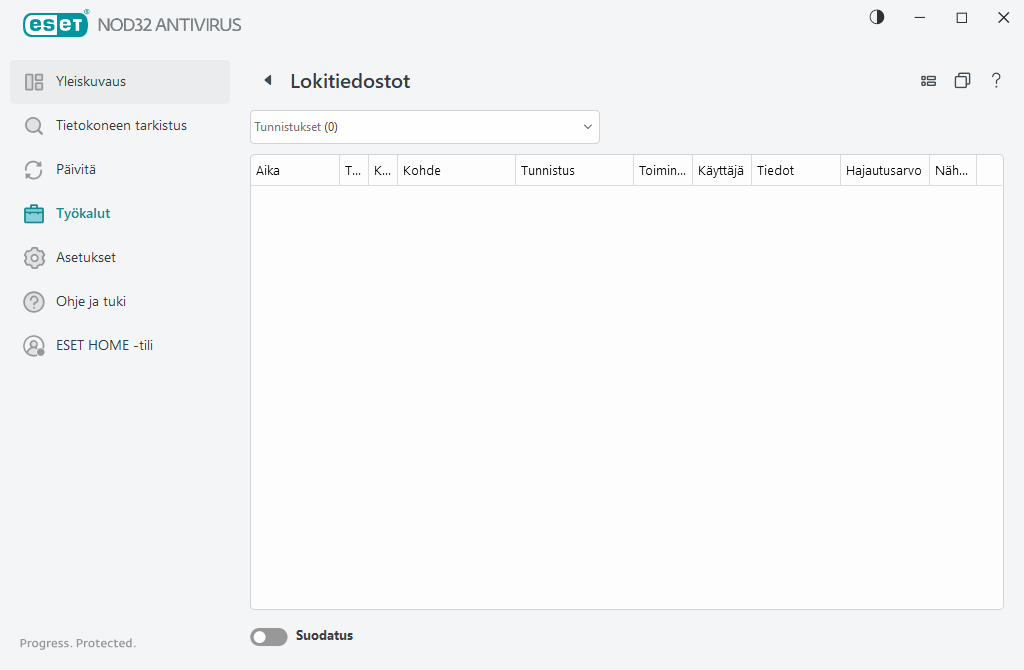The image size is (1024, 670).
Task: Click the Hajautusarvo column header
Action: [x=884, y=170]
